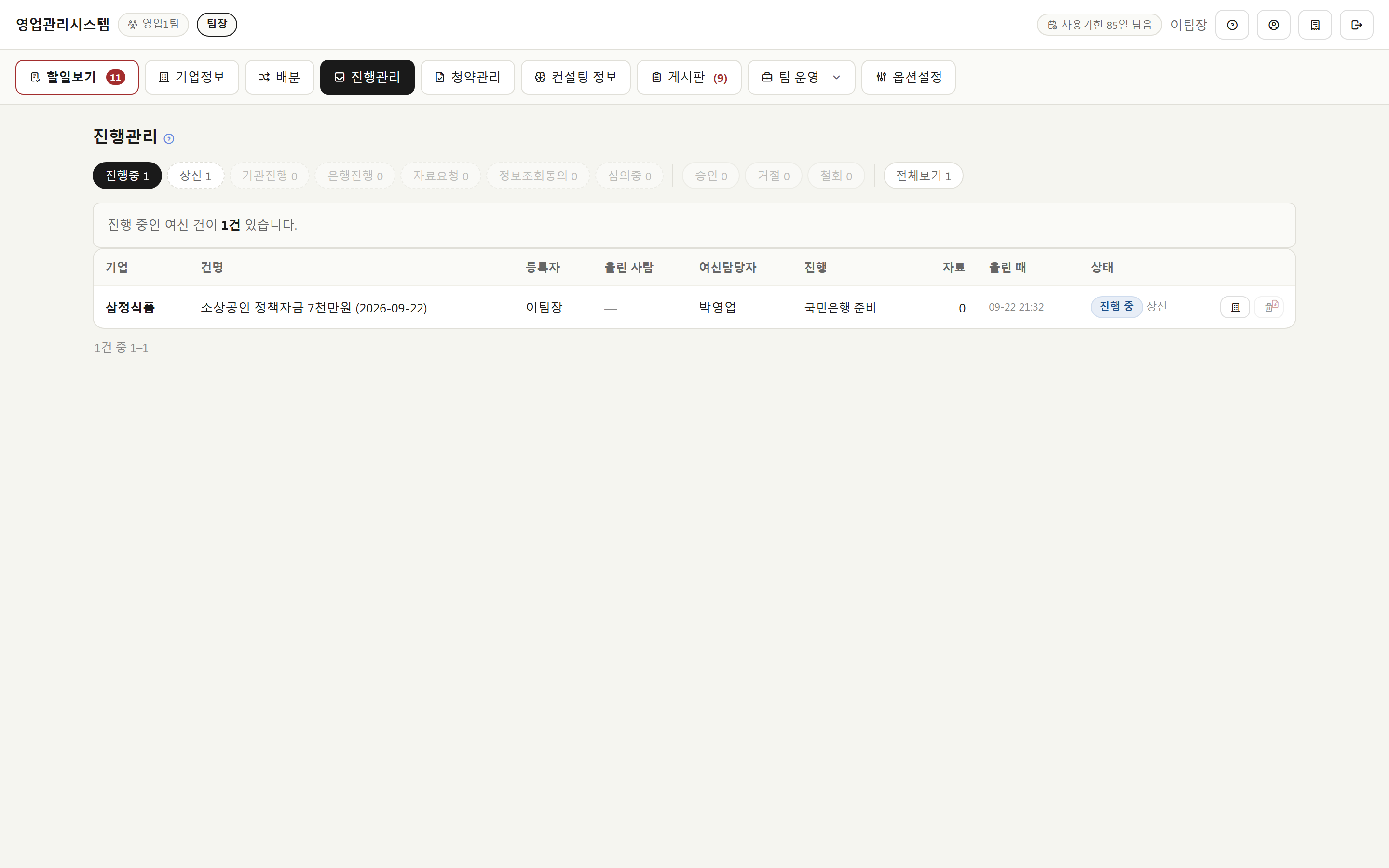Go to the 기업정보 tab
Image resolution: width=1389 pixels, height=868 pixels.
tap(191, 77)
